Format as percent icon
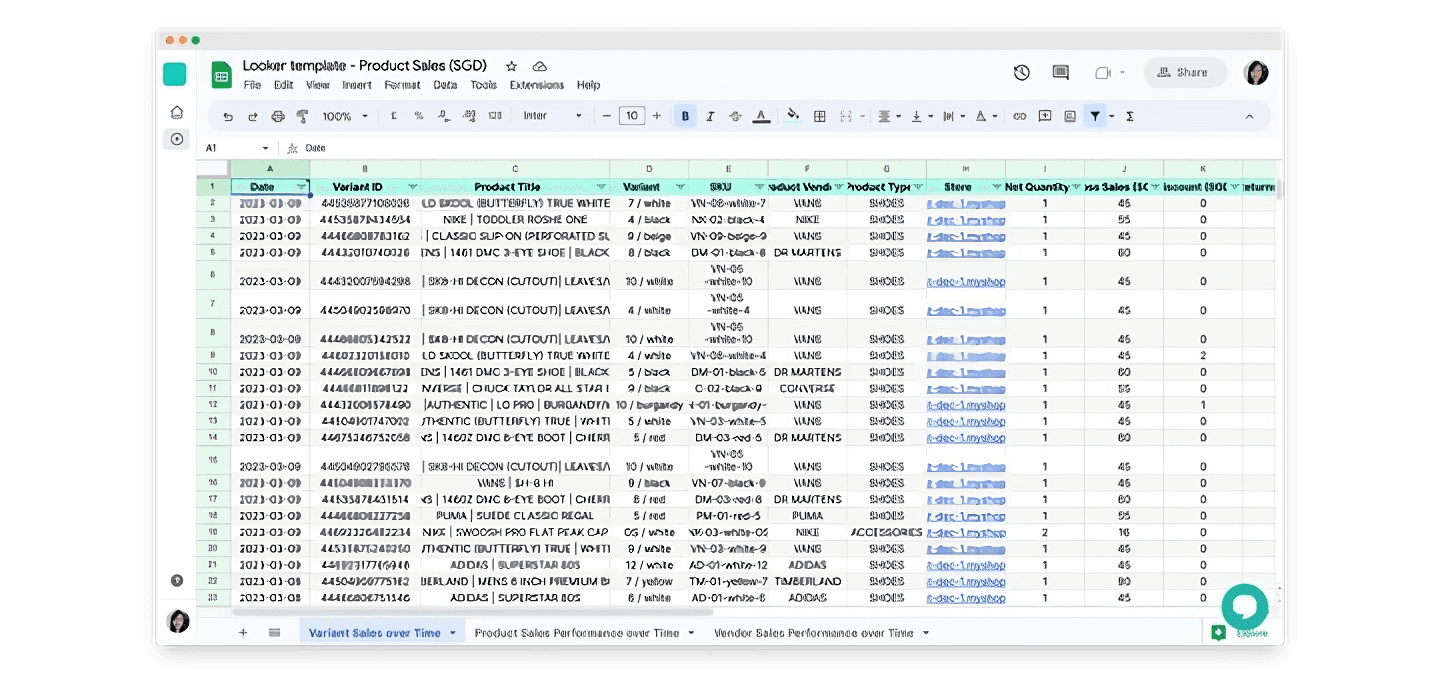This screenshot has height=674, width=1440. point(419,116)
